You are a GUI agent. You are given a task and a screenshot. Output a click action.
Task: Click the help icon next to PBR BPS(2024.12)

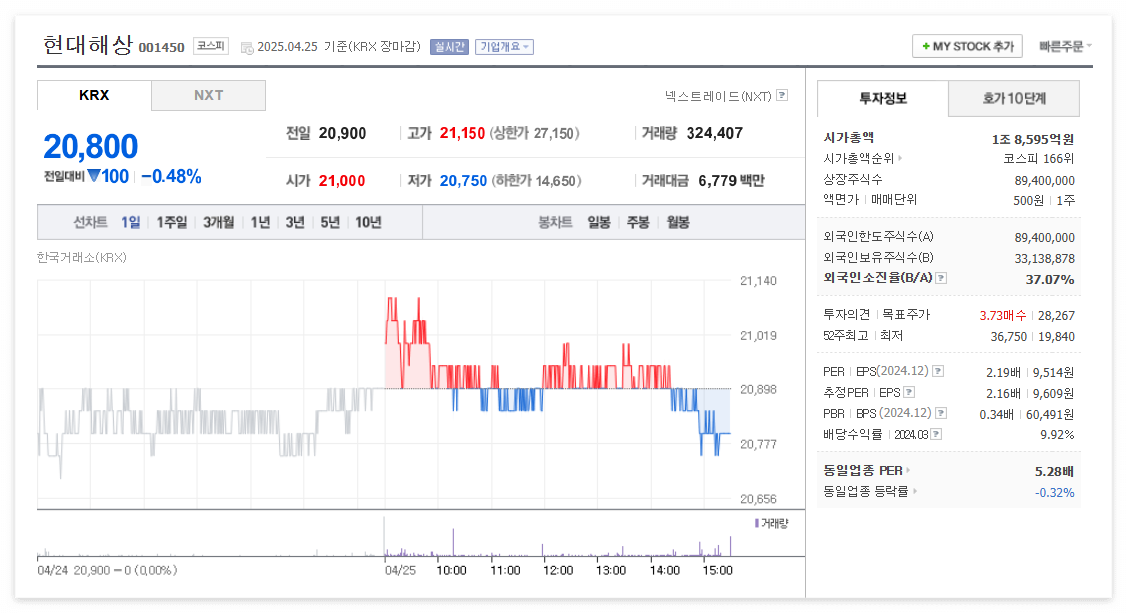940,412
